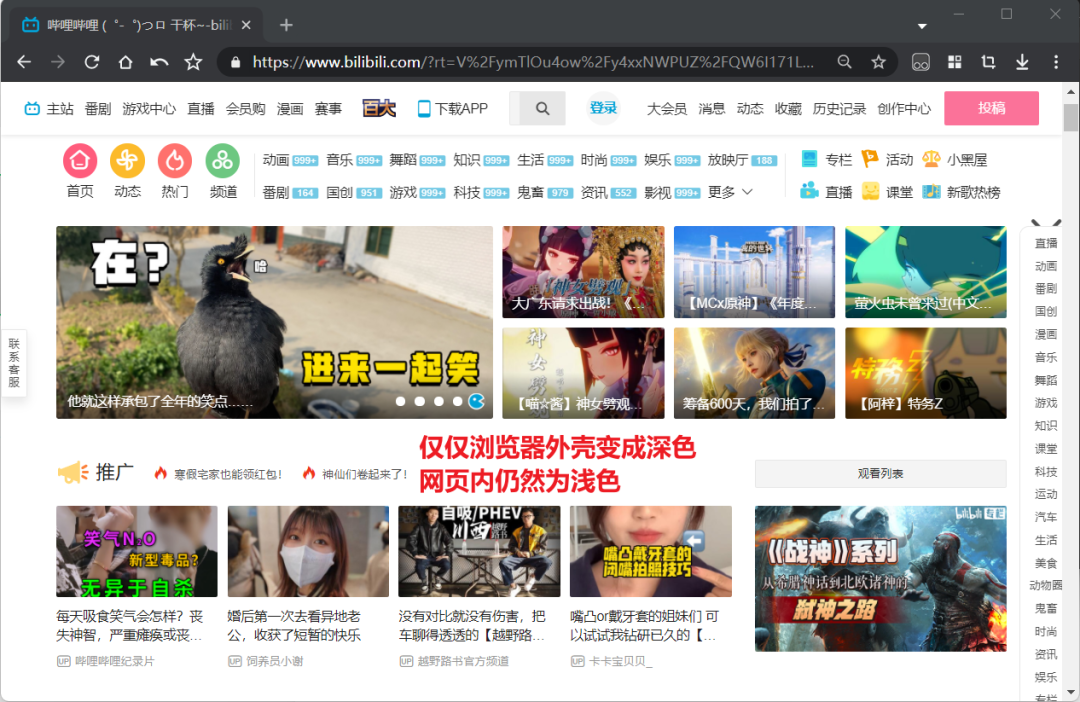The width and height of the screenshot is (1080, 702).
Task: Click the 观看列表 button
Action: click(x=880, y=473)
